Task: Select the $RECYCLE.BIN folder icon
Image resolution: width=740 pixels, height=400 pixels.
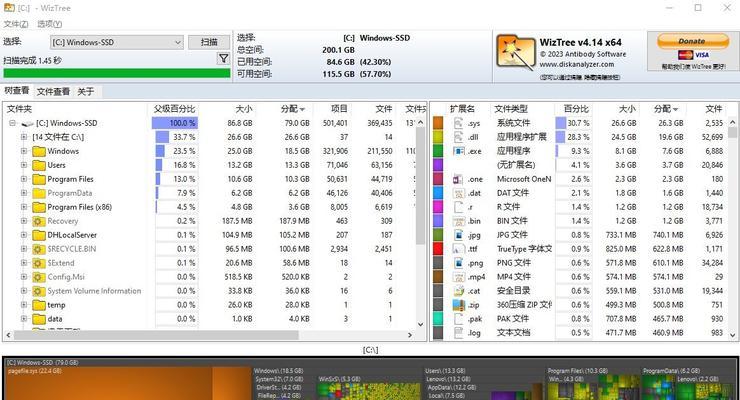Action: (39, 249)
